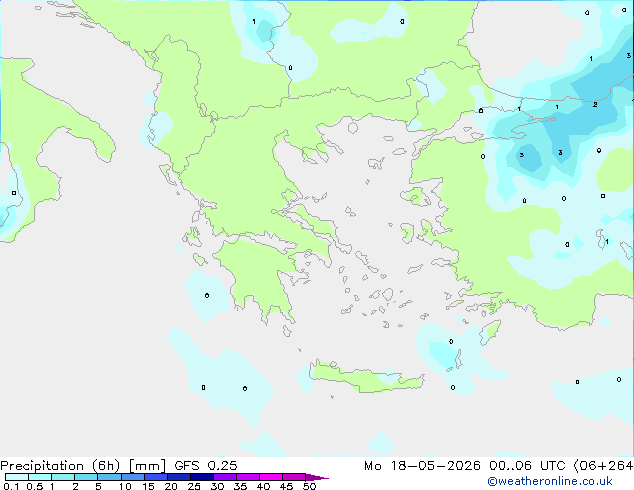Click the legend swatch between 45 and 50
The image size is (634, 490).
pyautogui.click(x=294, y=477)
